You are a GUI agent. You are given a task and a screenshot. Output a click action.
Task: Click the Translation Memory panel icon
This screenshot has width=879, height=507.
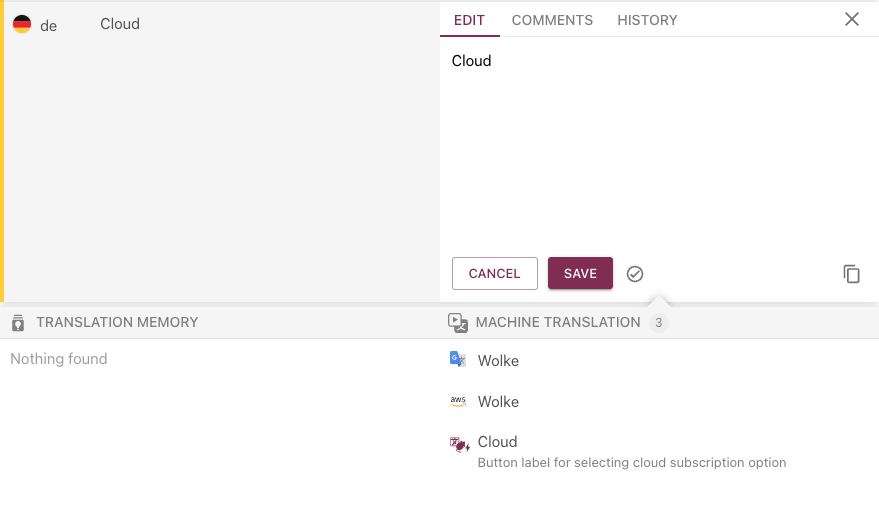tap(18, 323)
